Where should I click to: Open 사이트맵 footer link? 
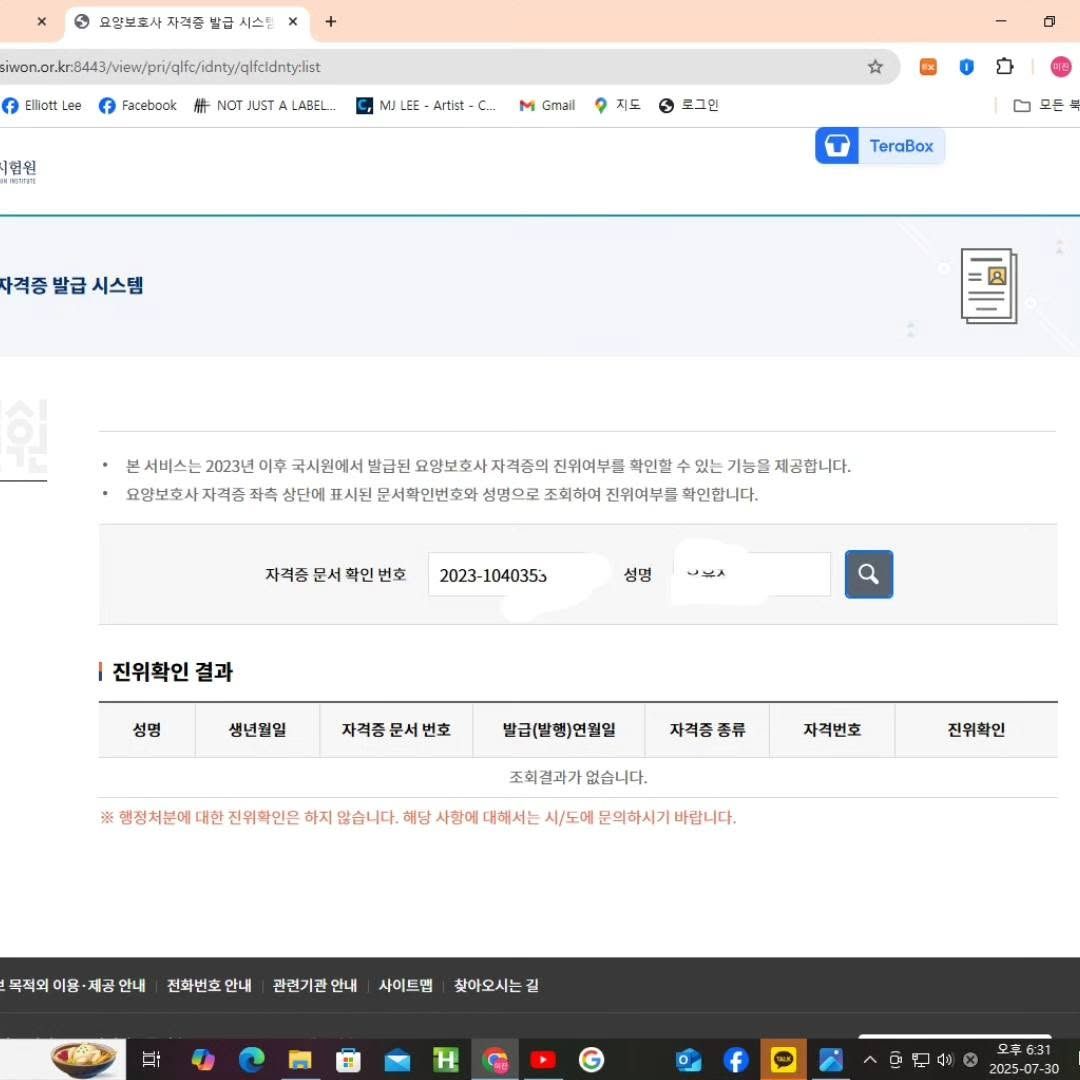tap(405, 986)
